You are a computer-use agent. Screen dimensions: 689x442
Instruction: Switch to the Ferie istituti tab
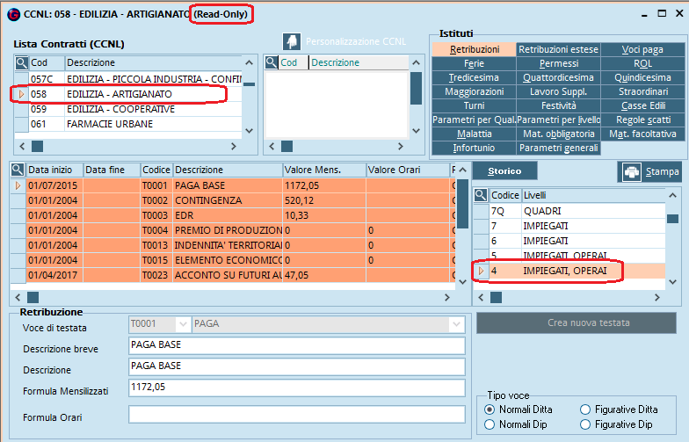pyautogui.click(x=474, y=63)
